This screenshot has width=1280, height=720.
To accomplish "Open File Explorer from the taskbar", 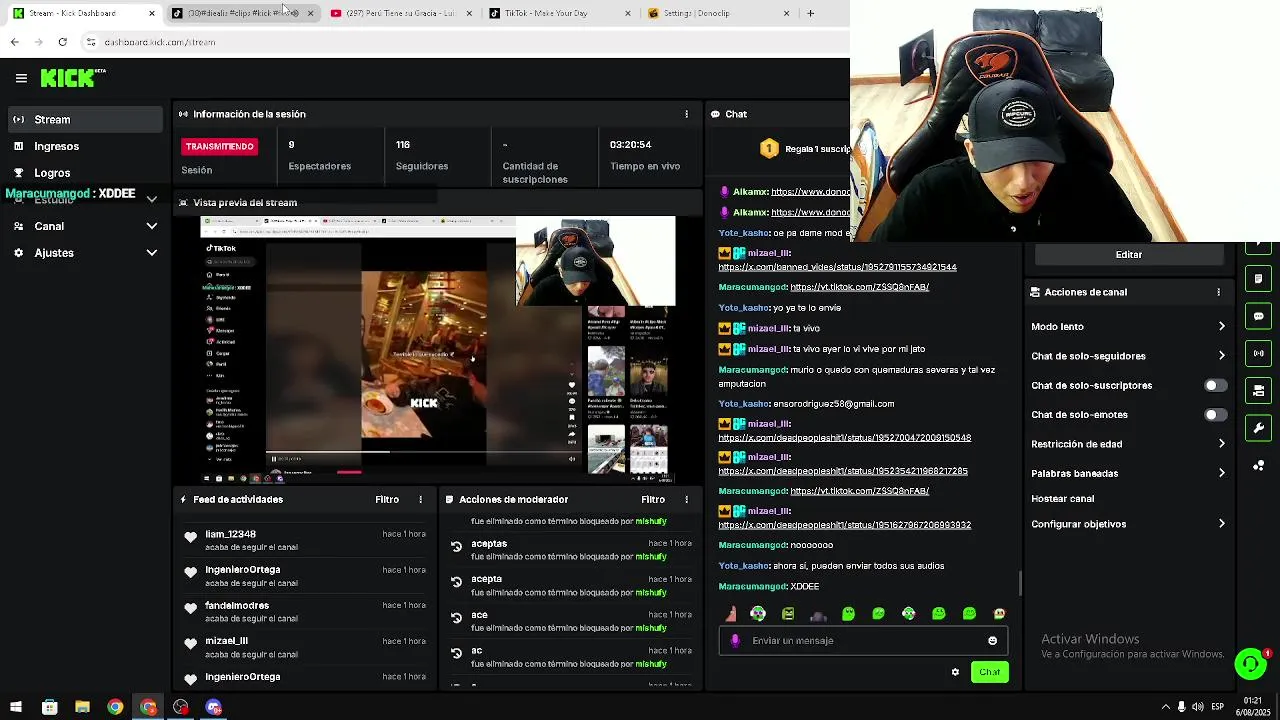I will [x=82, y=707].
